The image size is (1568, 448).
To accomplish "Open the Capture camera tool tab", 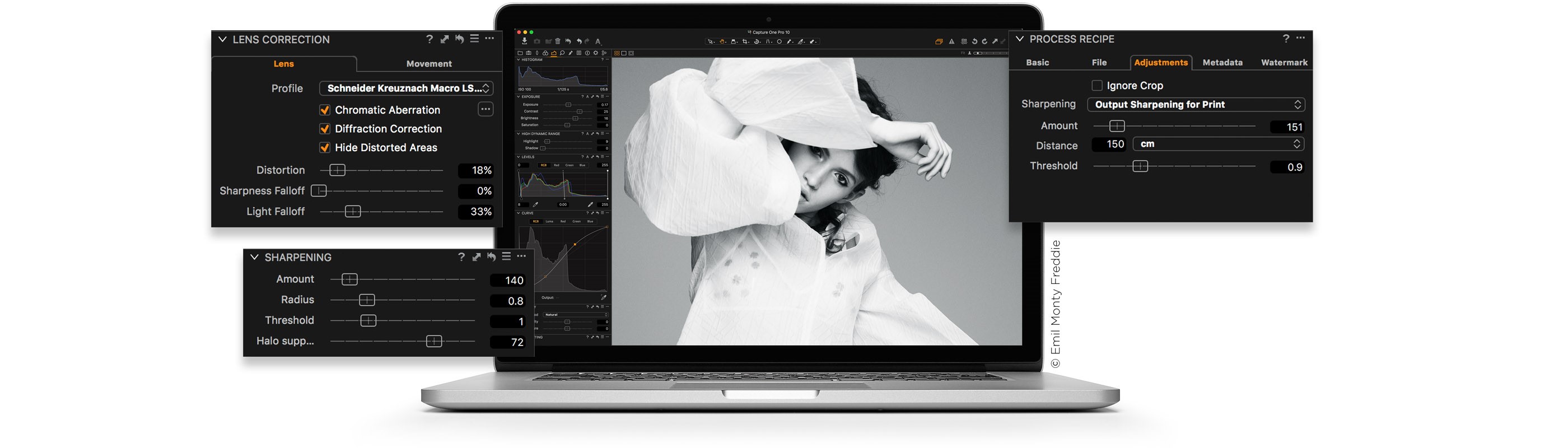I will tap(529, 53).
